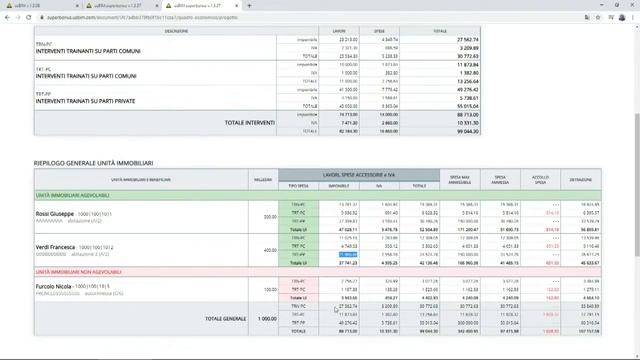This screenshot has width=640, height=360.
Task: Click the lavori value 74 713.00
Action: pyautogui.click(x=349, y=115)
